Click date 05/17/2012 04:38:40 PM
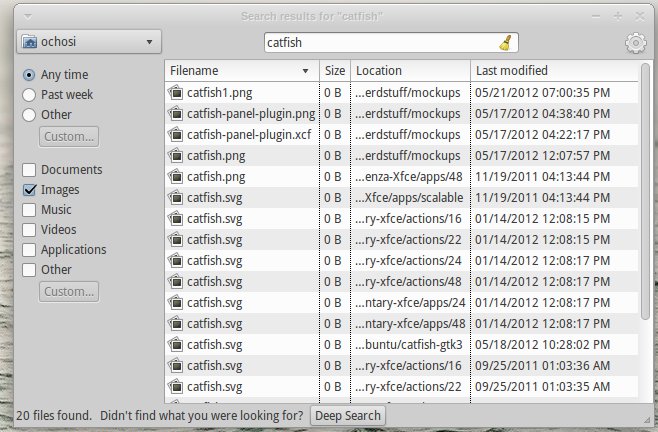The width and height of the screenshot is (658, 432). 542,114
